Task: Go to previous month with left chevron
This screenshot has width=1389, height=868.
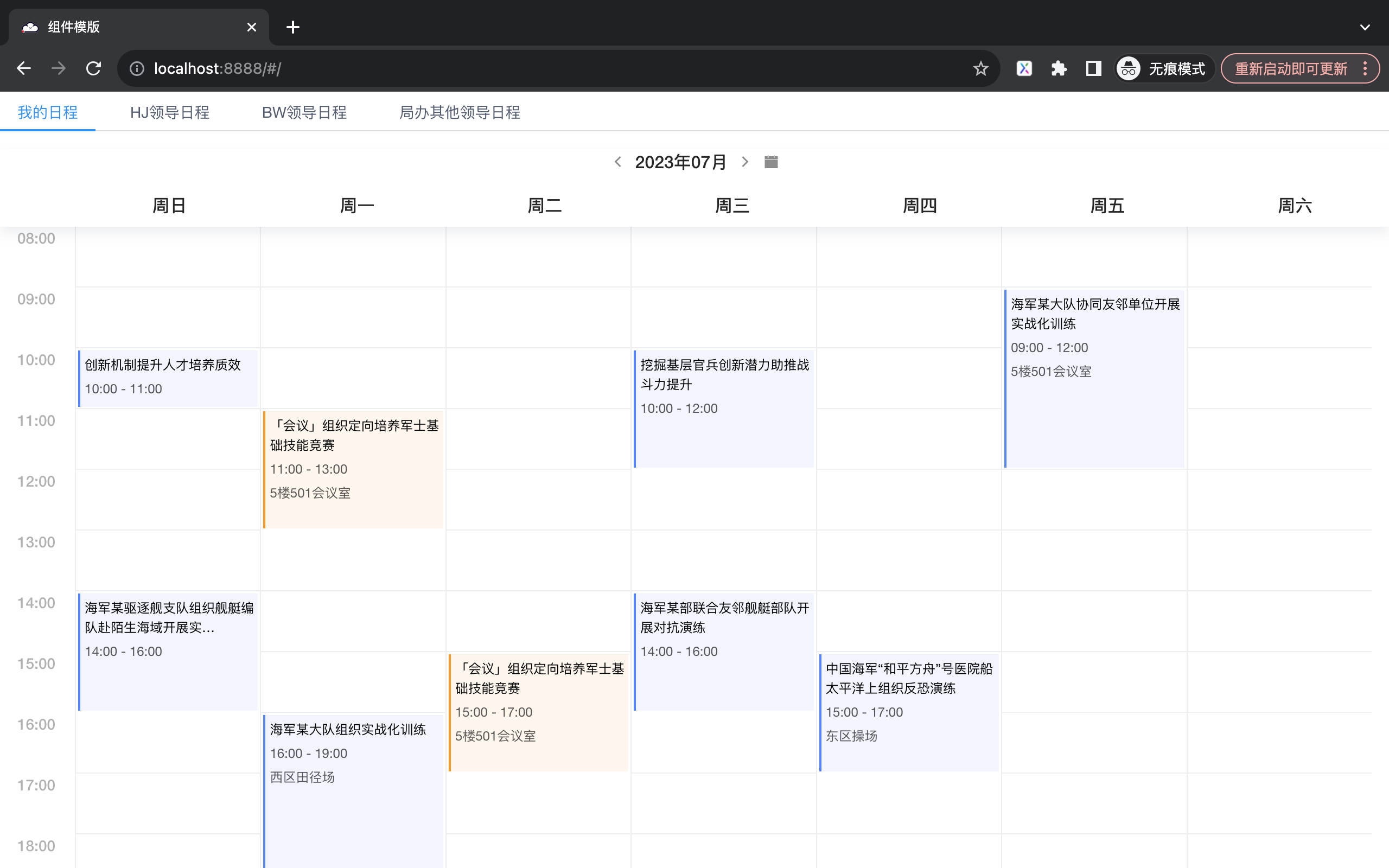Action: pyautogui.click(x=617, y=162)
